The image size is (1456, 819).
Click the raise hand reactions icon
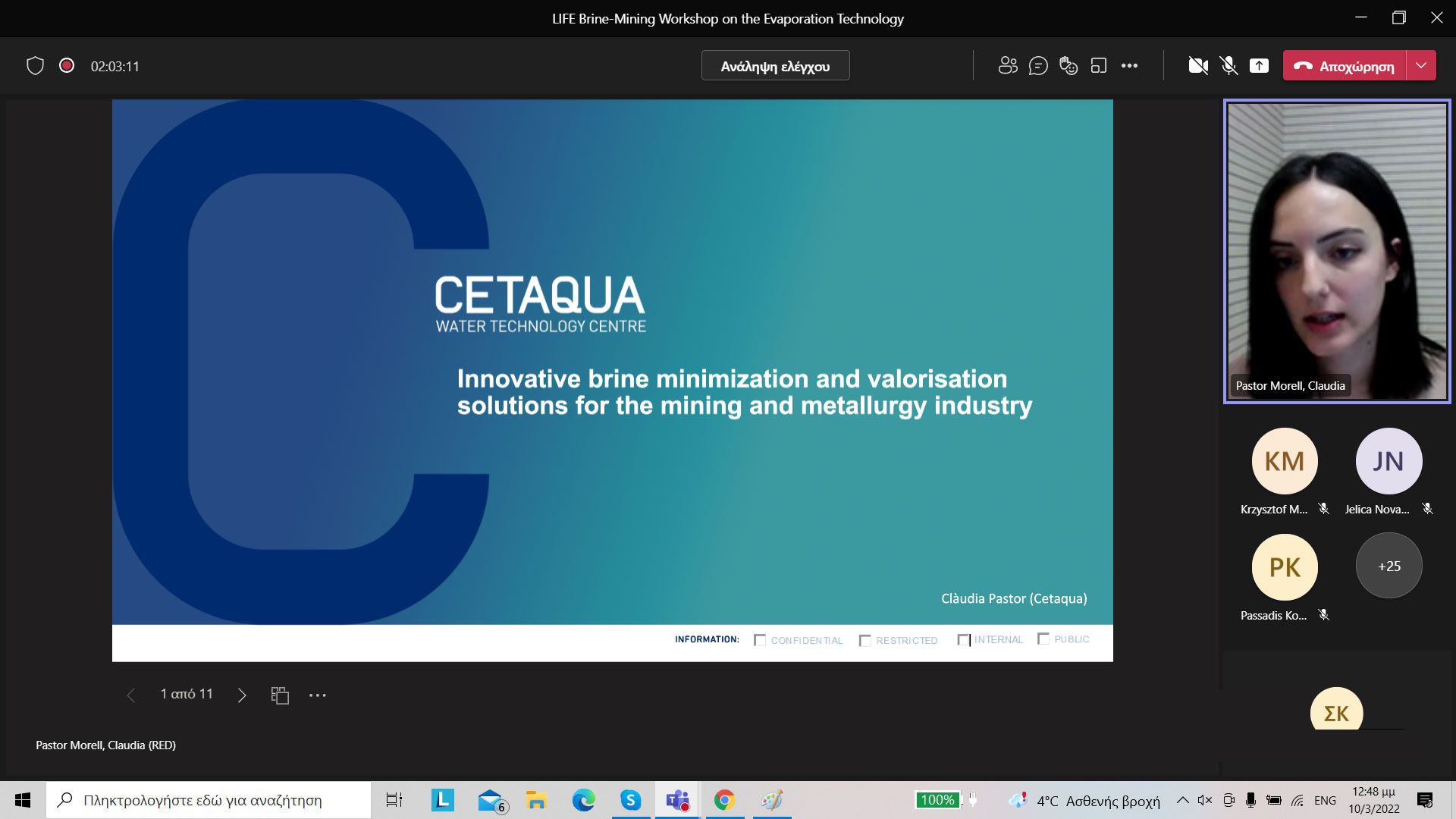click(x=1068, y=66)
